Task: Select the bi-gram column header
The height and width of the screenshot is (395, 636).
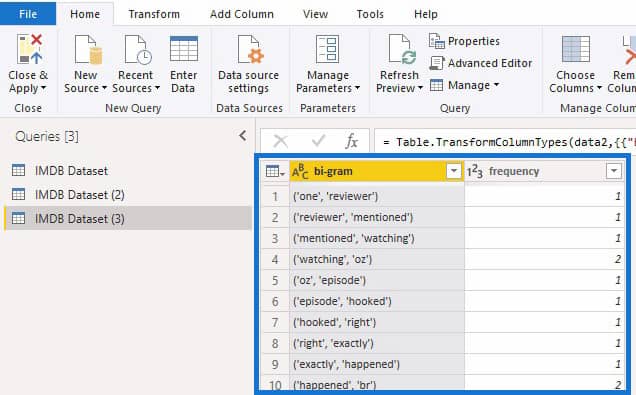Action: coord(377,171)
